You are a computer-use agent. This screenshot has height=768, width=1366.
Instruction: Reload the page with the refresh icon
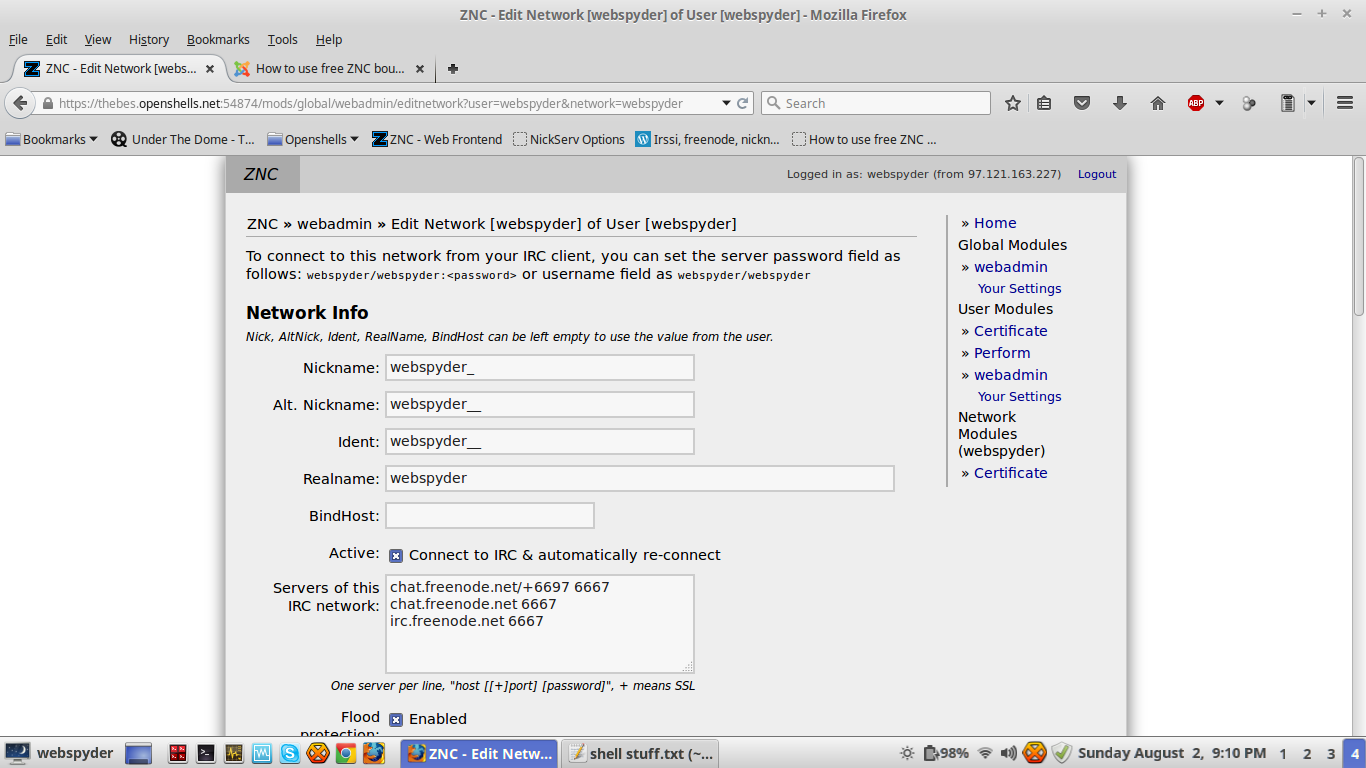(743, 103)
